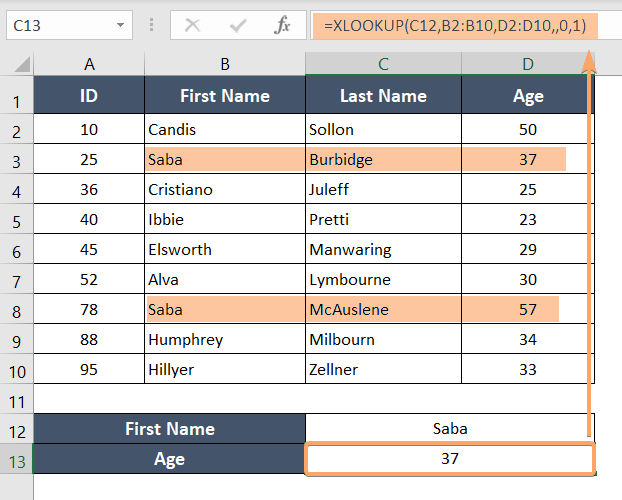This screenshot has width=622, height=500.
Task: Click the Last Name header cell
Action: coord(383,95)
